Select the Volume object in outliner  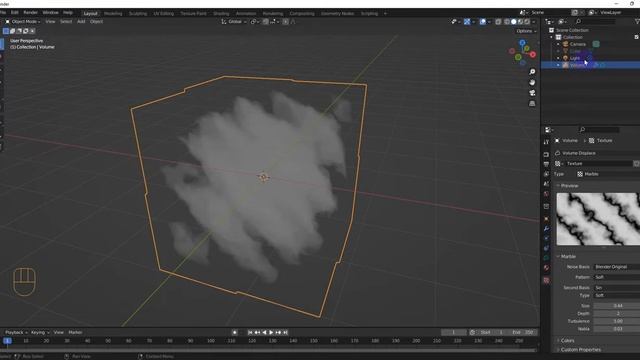(x=591, y=65)
